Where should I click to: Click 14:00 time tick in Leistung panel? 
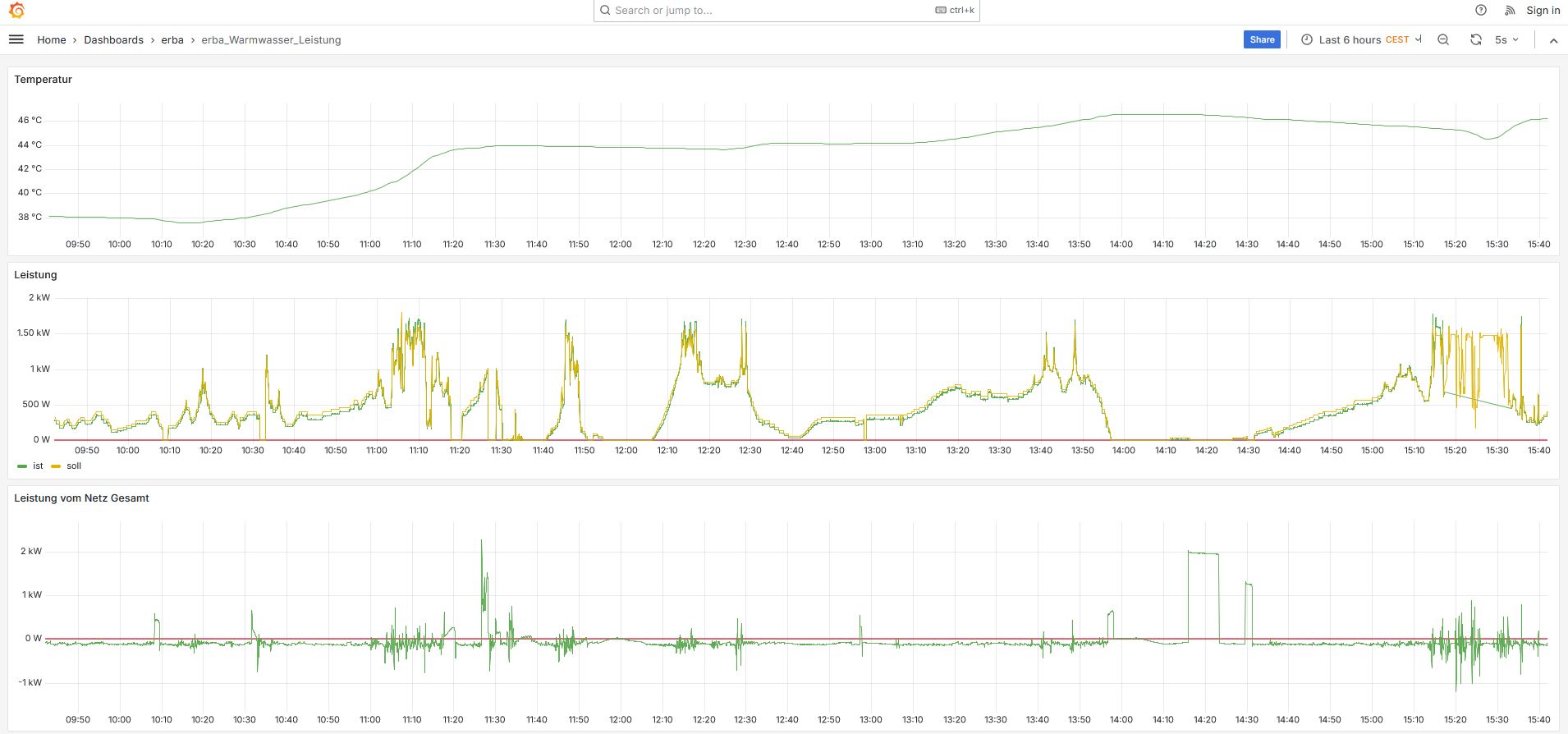[x=1124, y=450]
